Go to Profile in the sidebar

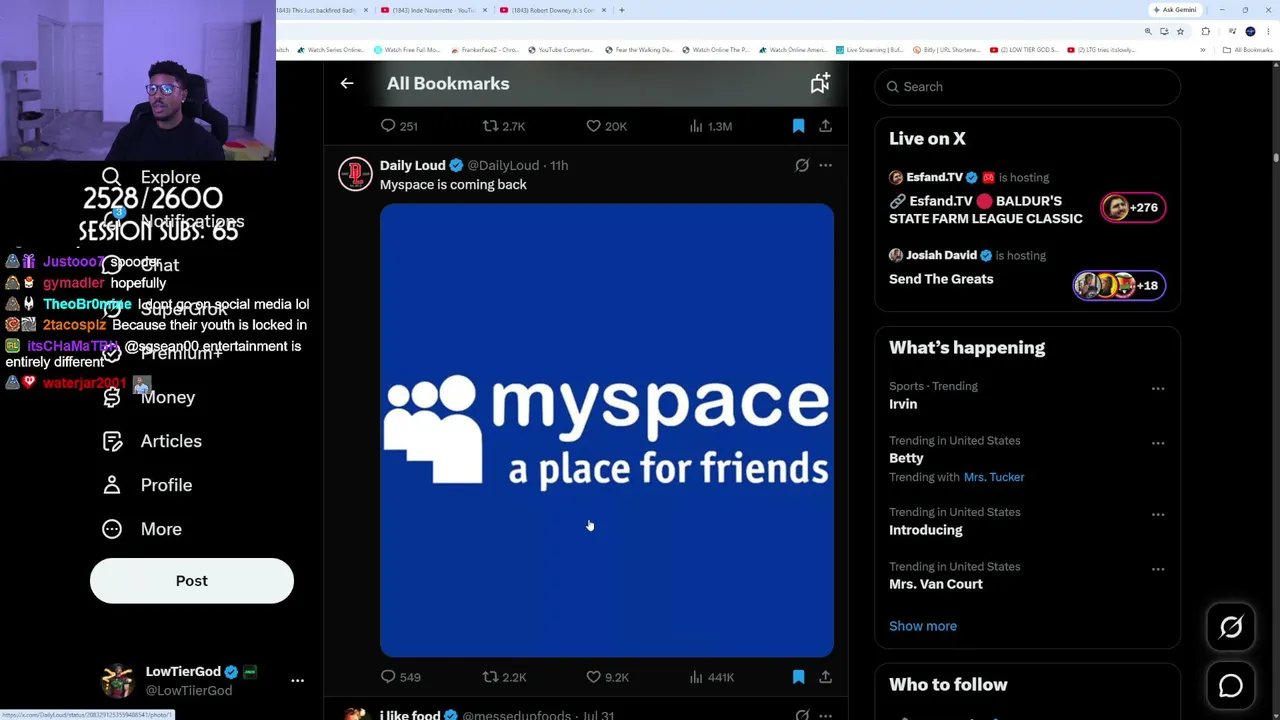(147, 485)
